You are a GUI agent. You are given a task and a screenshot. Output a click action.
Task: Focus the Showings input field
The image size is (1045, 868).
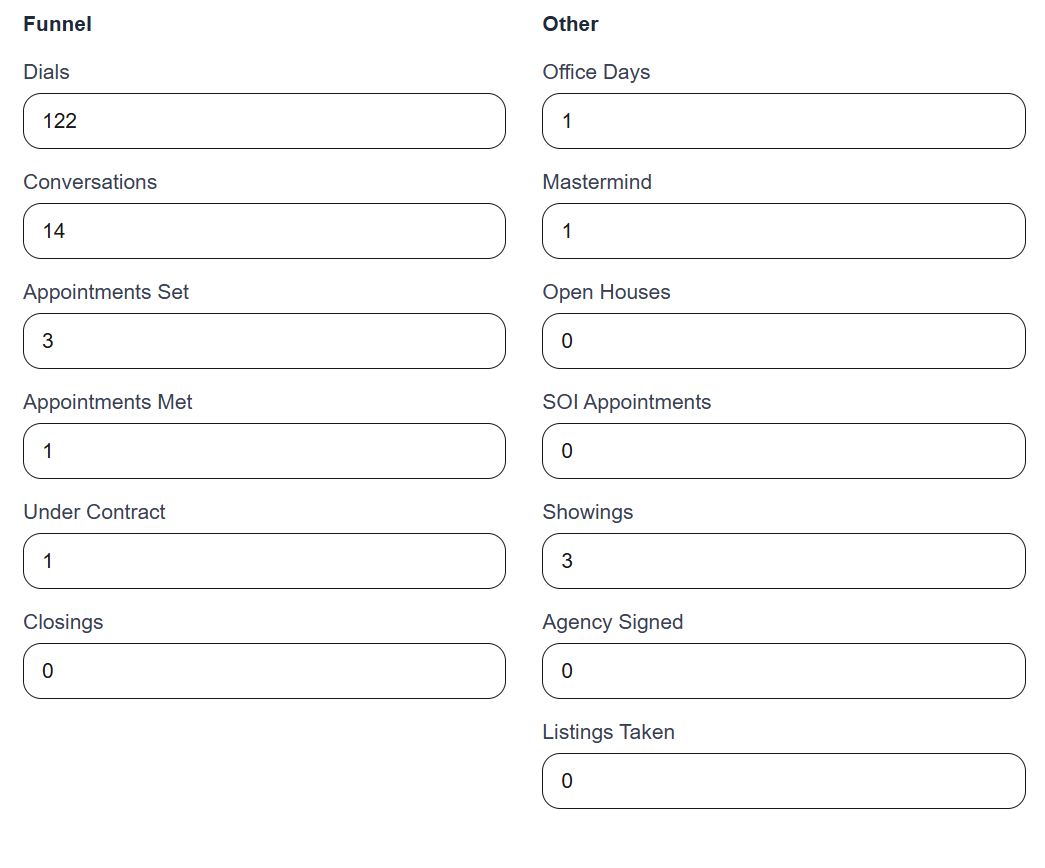point(784,561)
